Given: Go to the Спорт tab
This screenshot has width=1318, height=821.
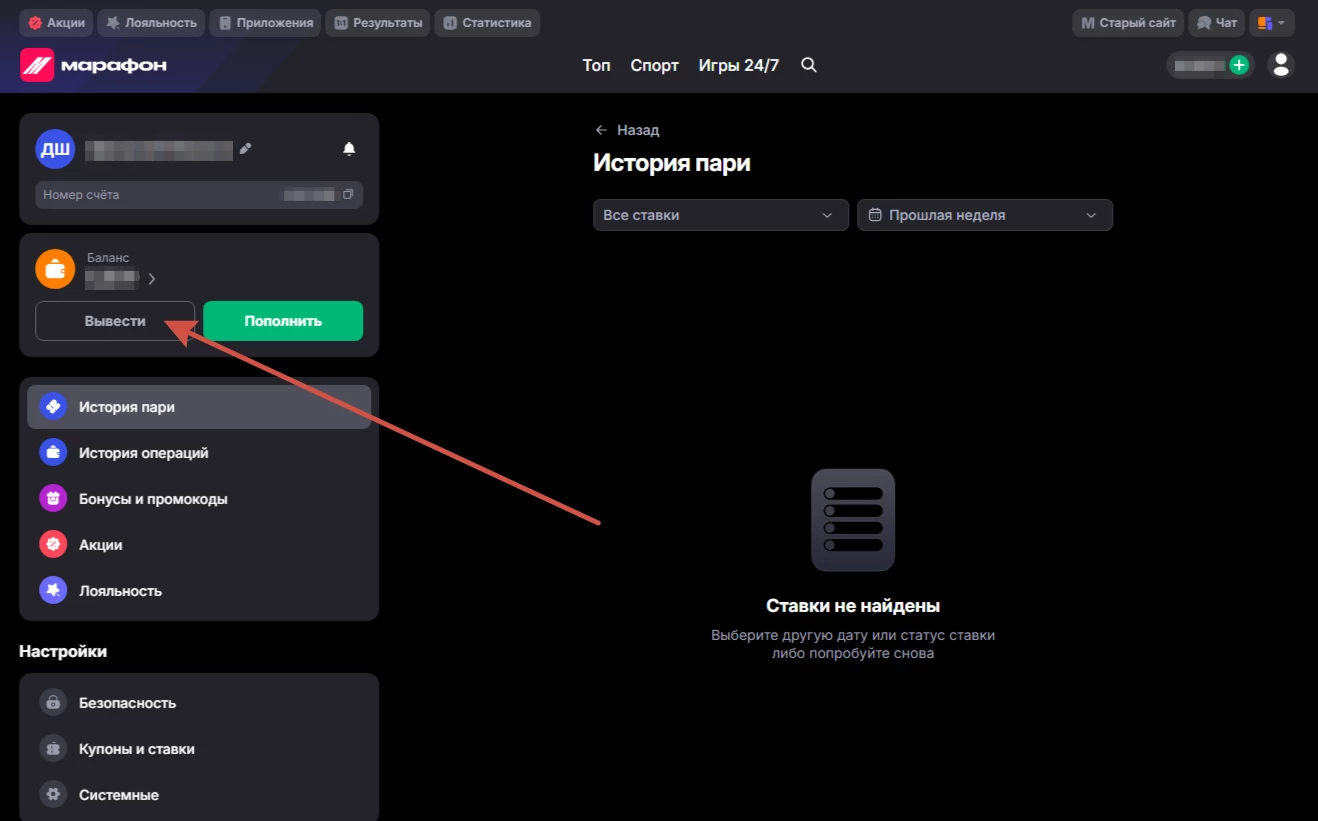Looking at the screenshot, I should (654, 65).
